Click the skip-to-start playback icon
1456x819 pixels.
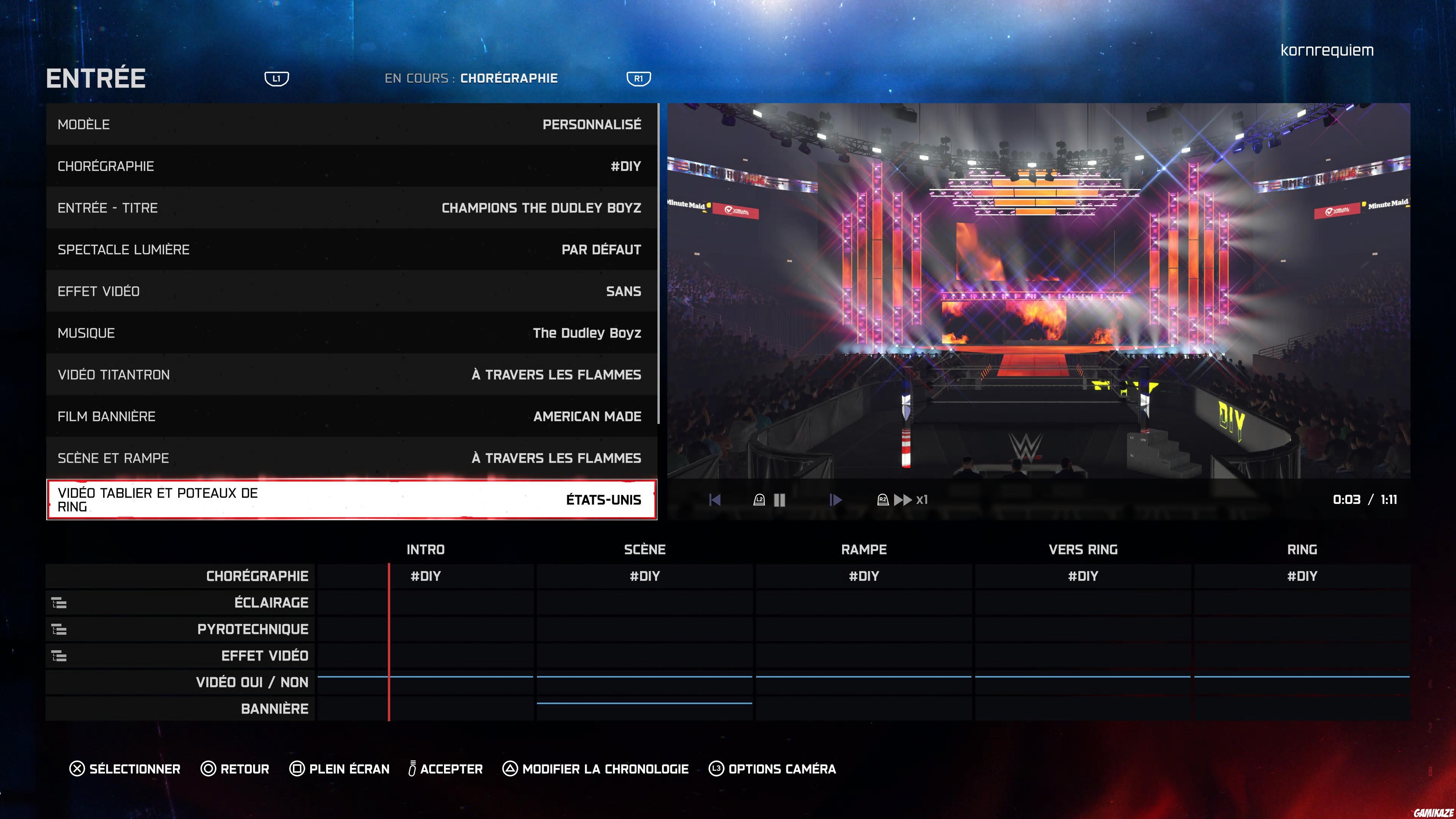[715, 500]
